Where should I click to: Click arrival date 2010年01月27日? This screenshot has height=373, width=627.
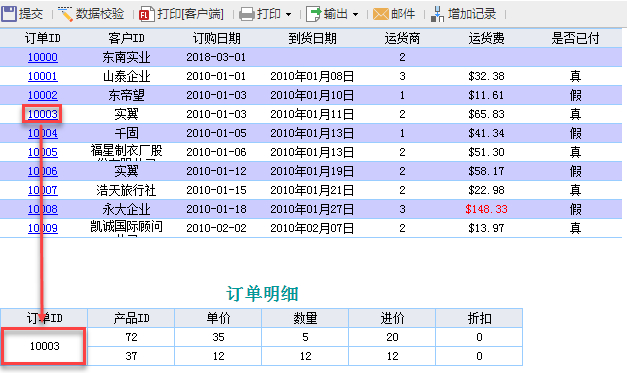[x=312, y=209]
